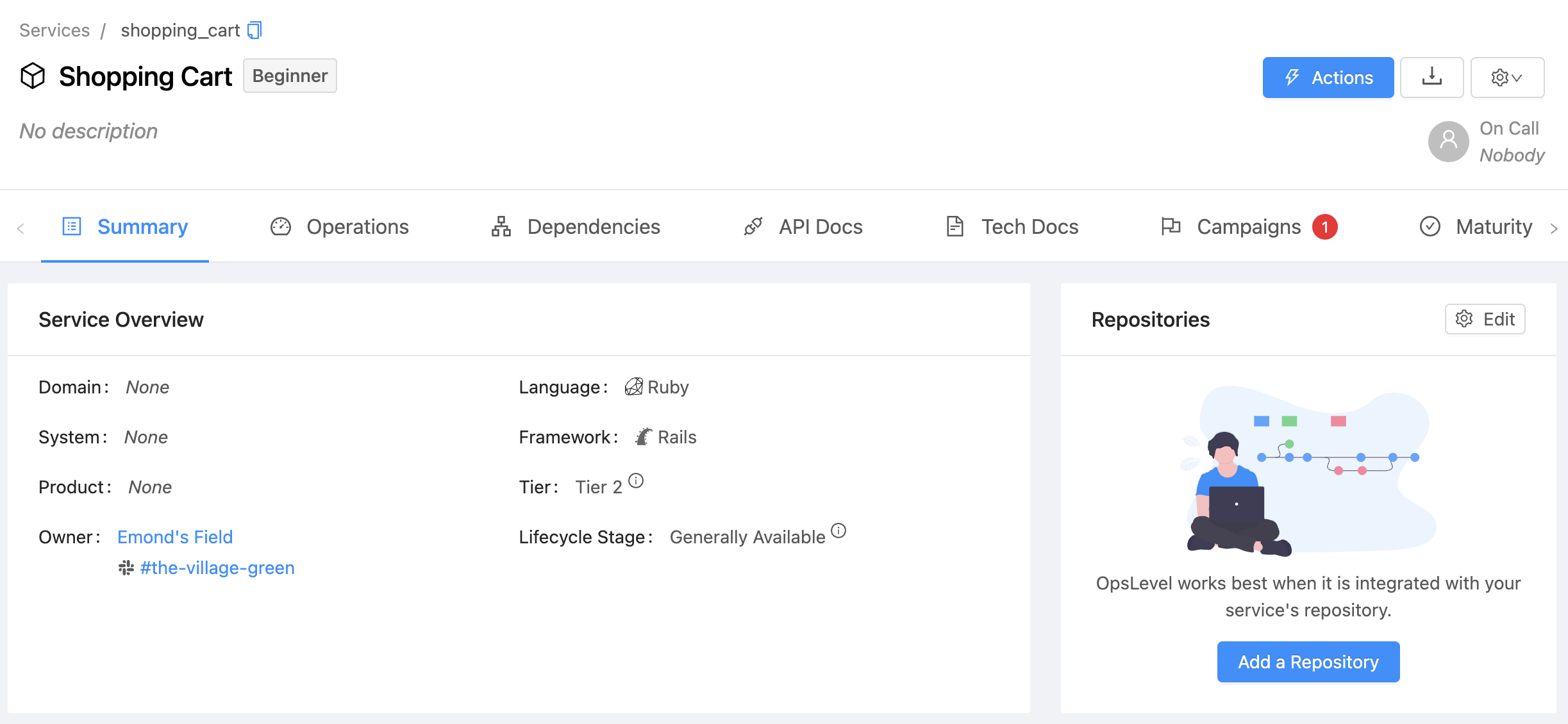
Task: Click the gear icon in Edit button
Action: click(x=1464, y=318)
